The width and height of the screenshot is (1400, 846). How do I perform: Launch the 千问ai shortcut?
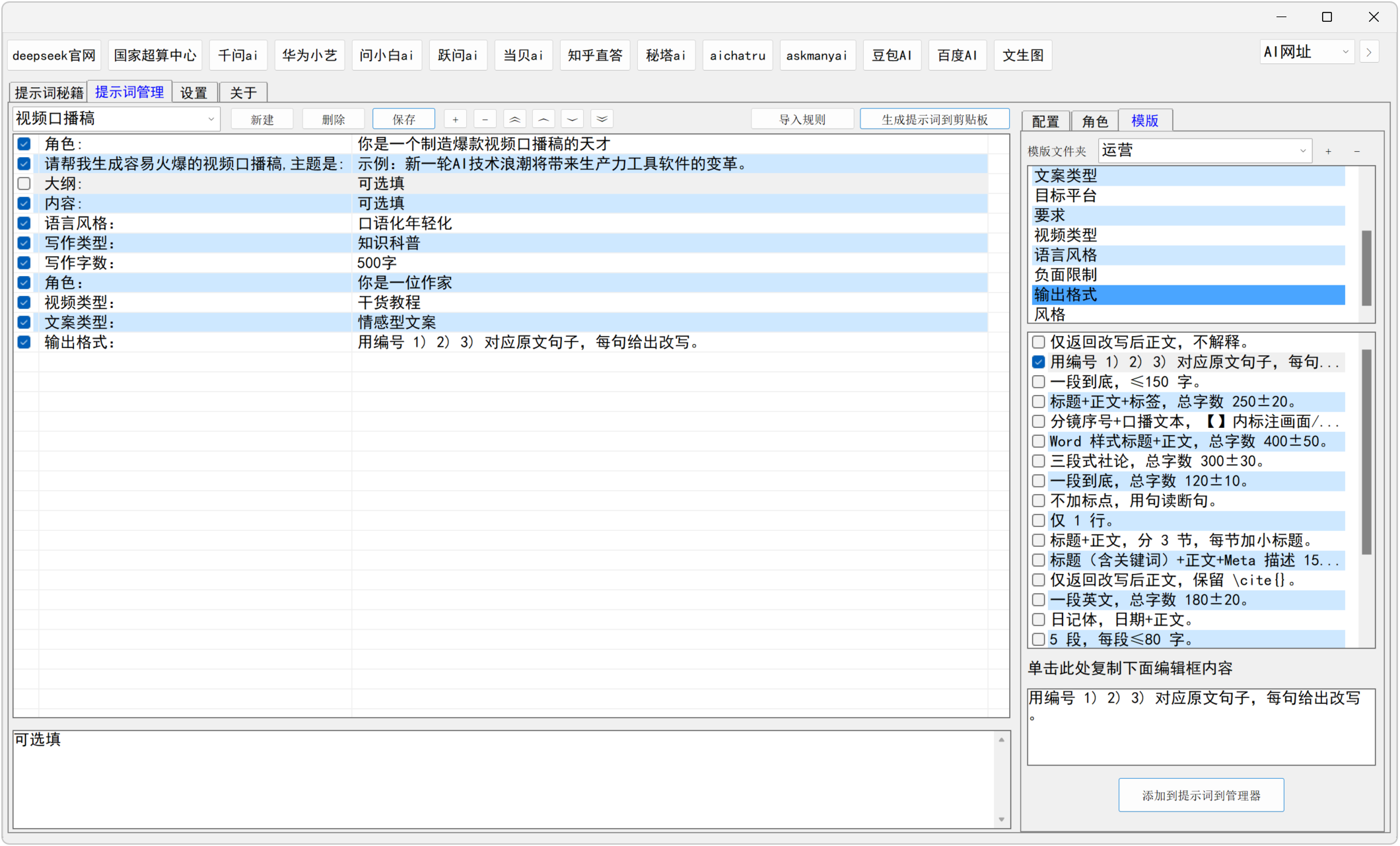[x=238, y=55]
